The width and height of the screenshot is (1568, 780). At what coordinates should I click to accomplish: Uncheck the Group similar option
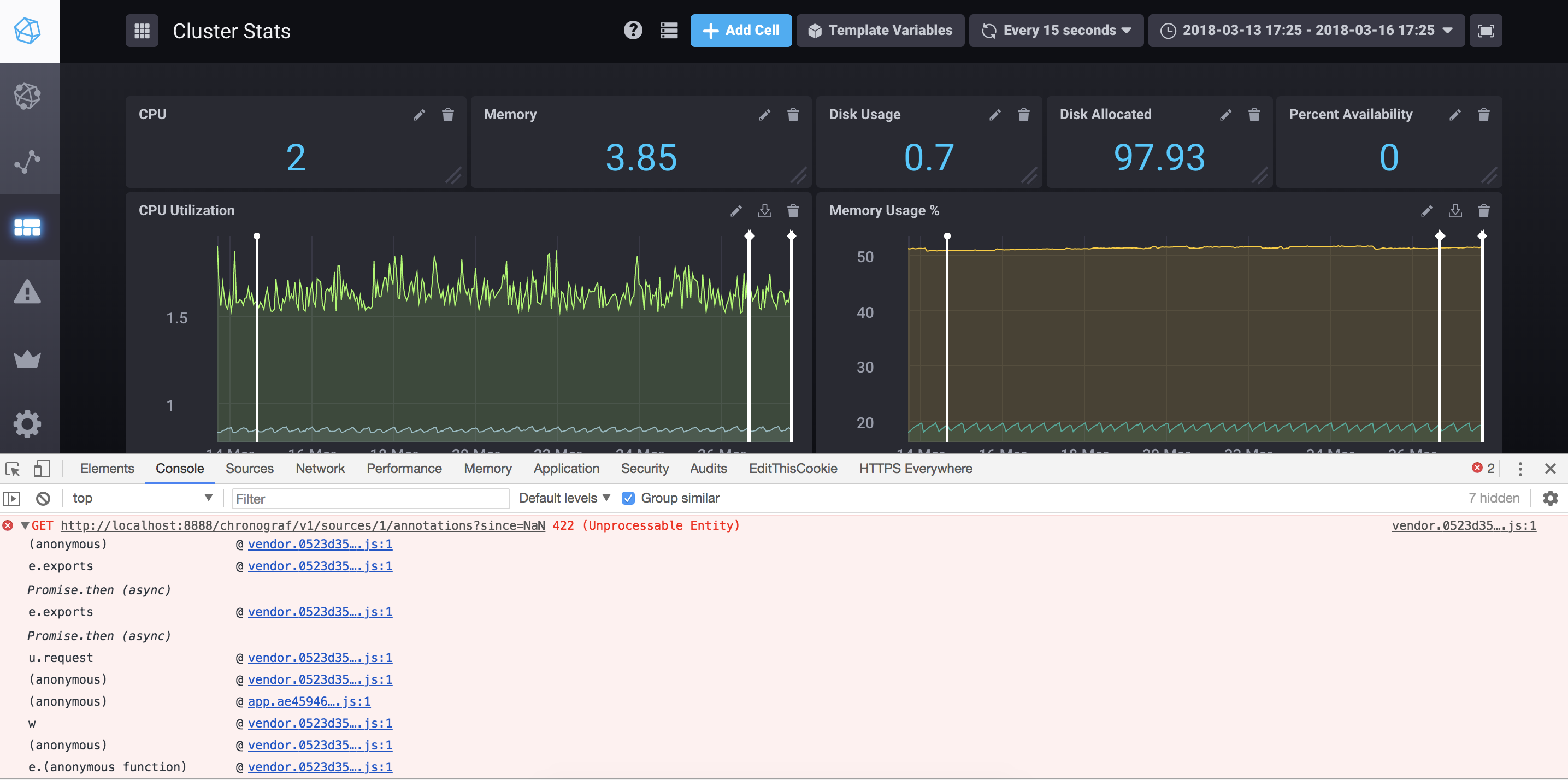(628, 498)
